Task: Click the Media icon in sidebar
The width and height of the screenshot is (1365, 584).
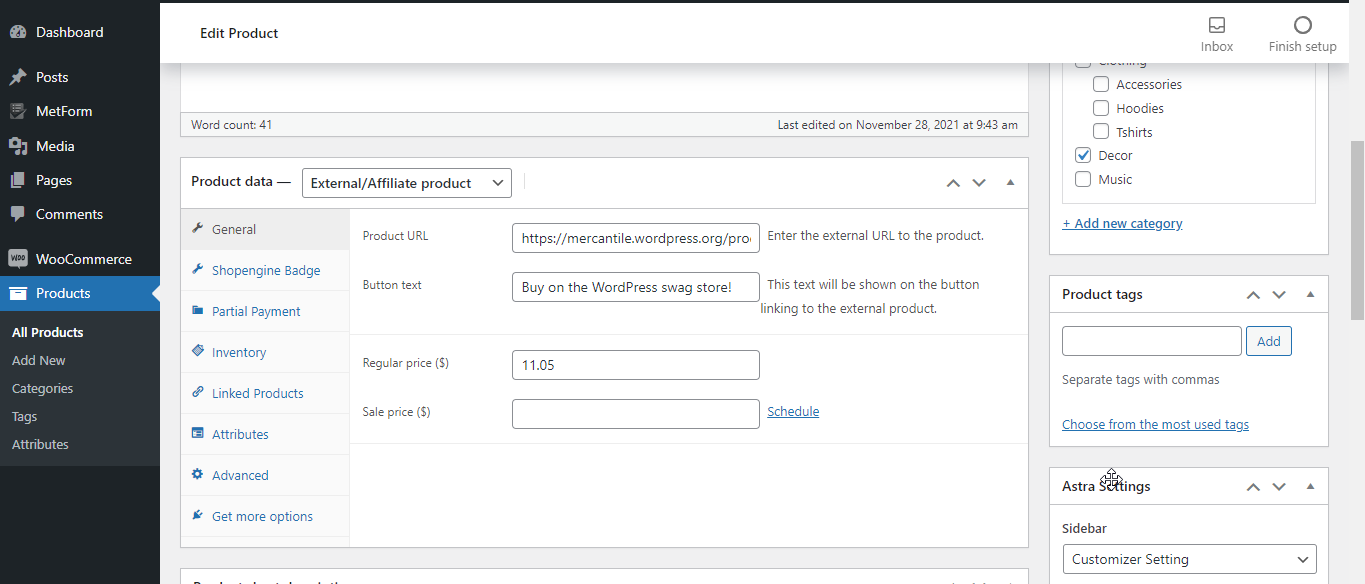Action: (18, 146)
